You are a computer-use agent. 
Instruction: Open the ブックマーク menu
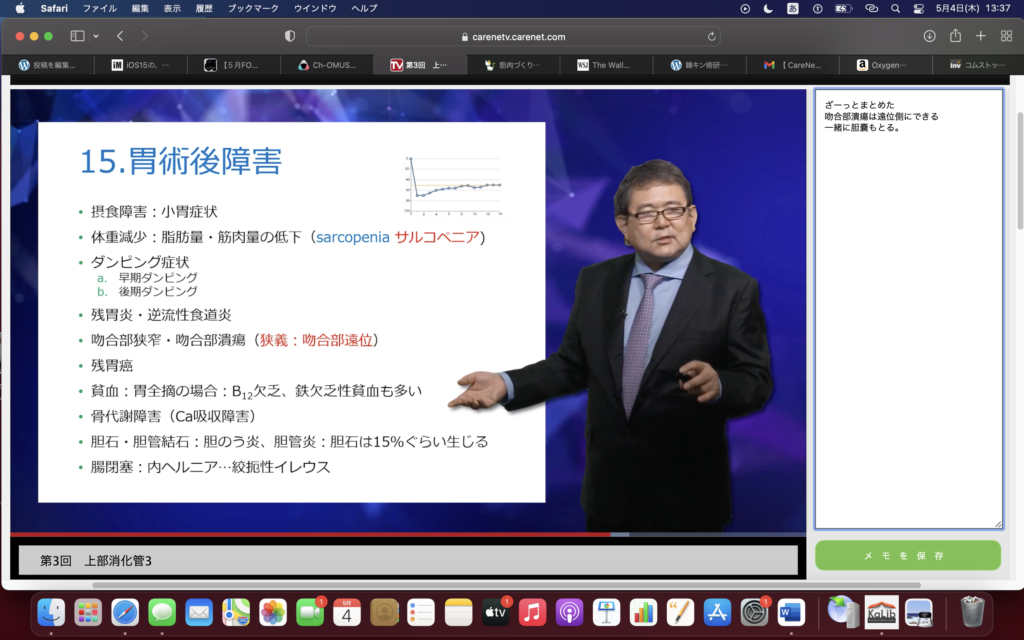click(253, 8)
